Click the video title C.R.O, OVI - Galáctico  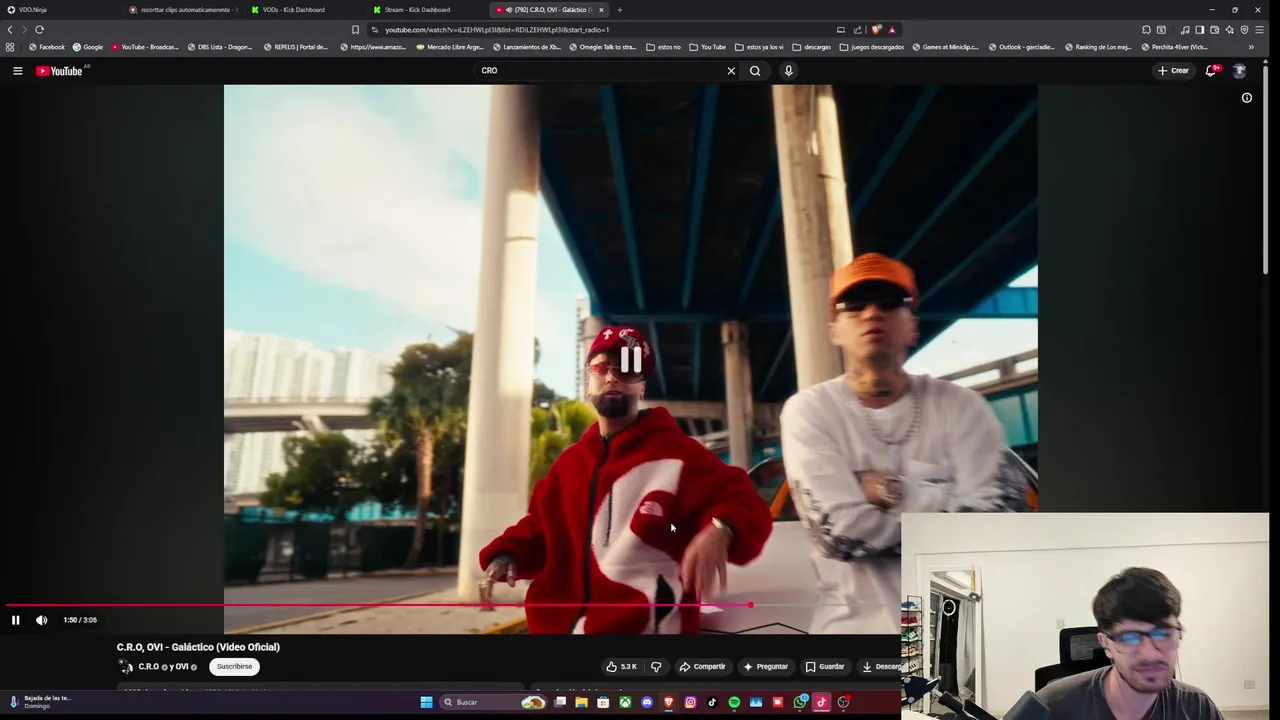click(198, 647)
